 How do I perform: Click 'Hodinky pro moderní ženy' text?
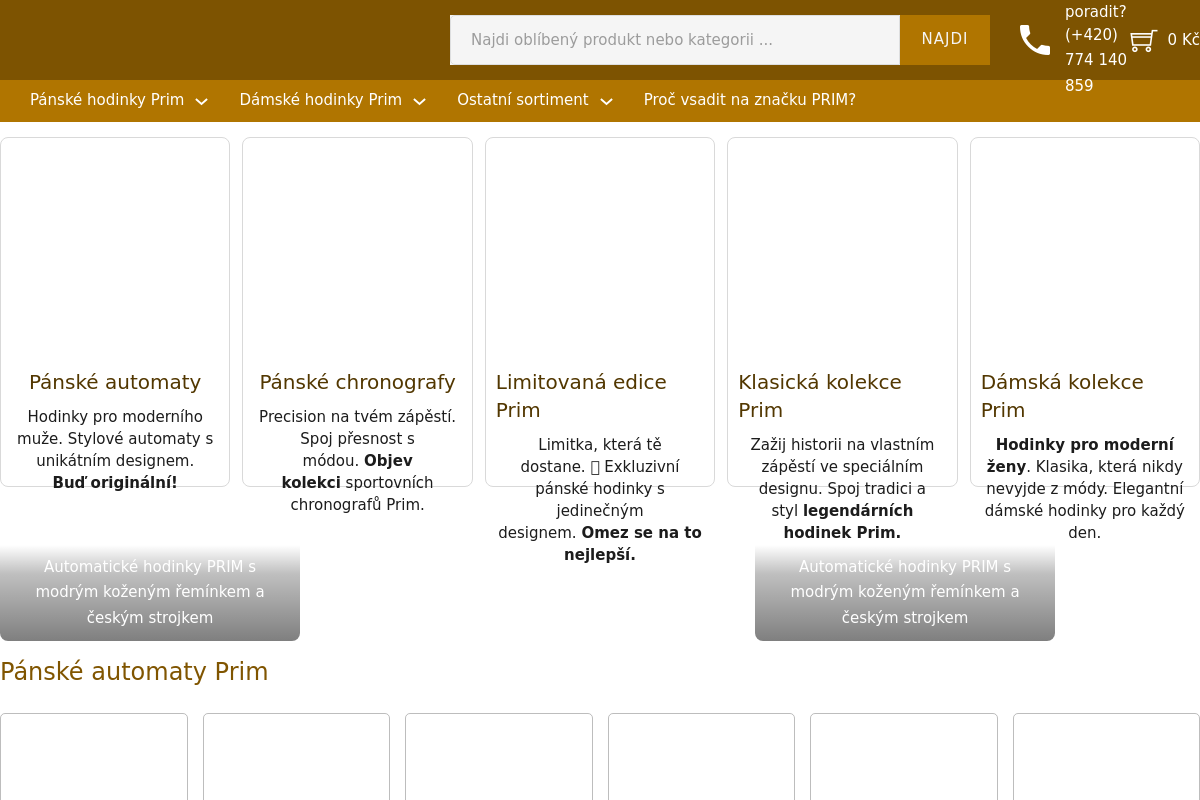(x=1082, y=456)
